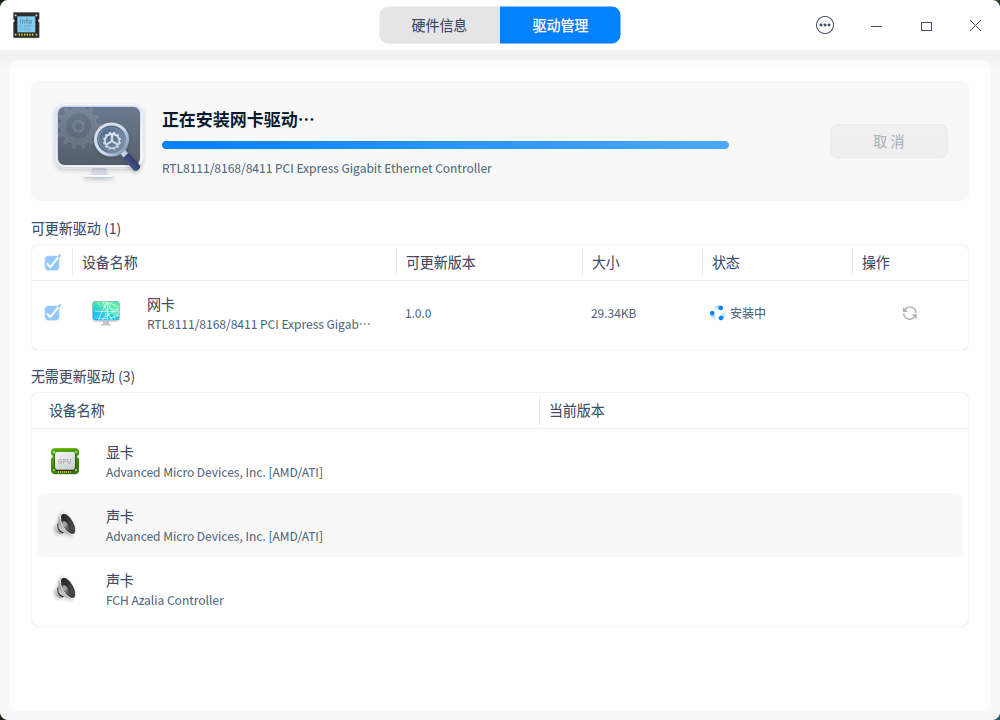Image resolution: width=1000 pixels, height=720 pixels.
Task: Switch to the 驱动管理 tab
Action: (x=560, y=25)
